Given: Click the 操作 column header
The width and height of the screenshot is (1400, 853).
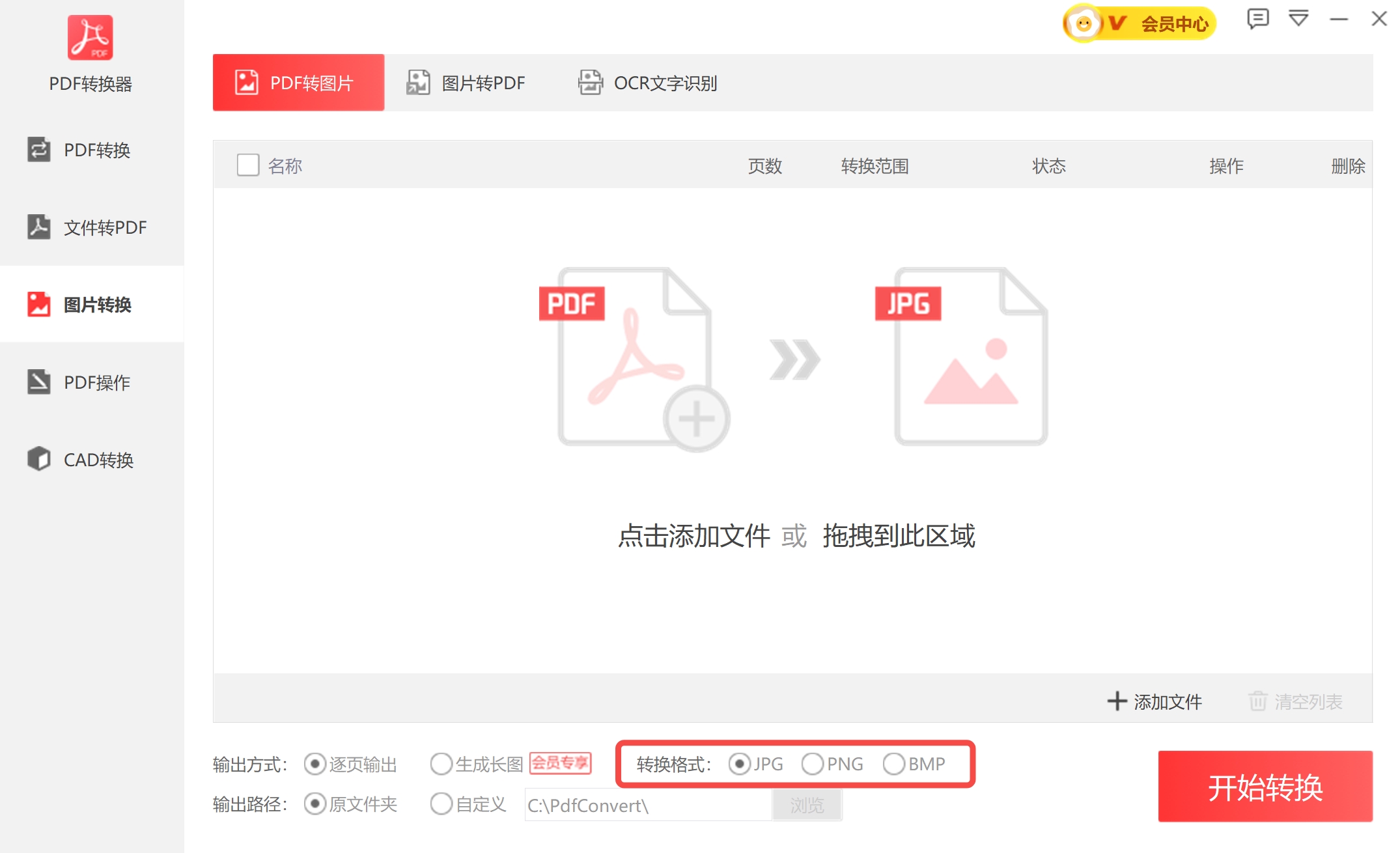Looking at the screenshot, I should point(1227,166).
